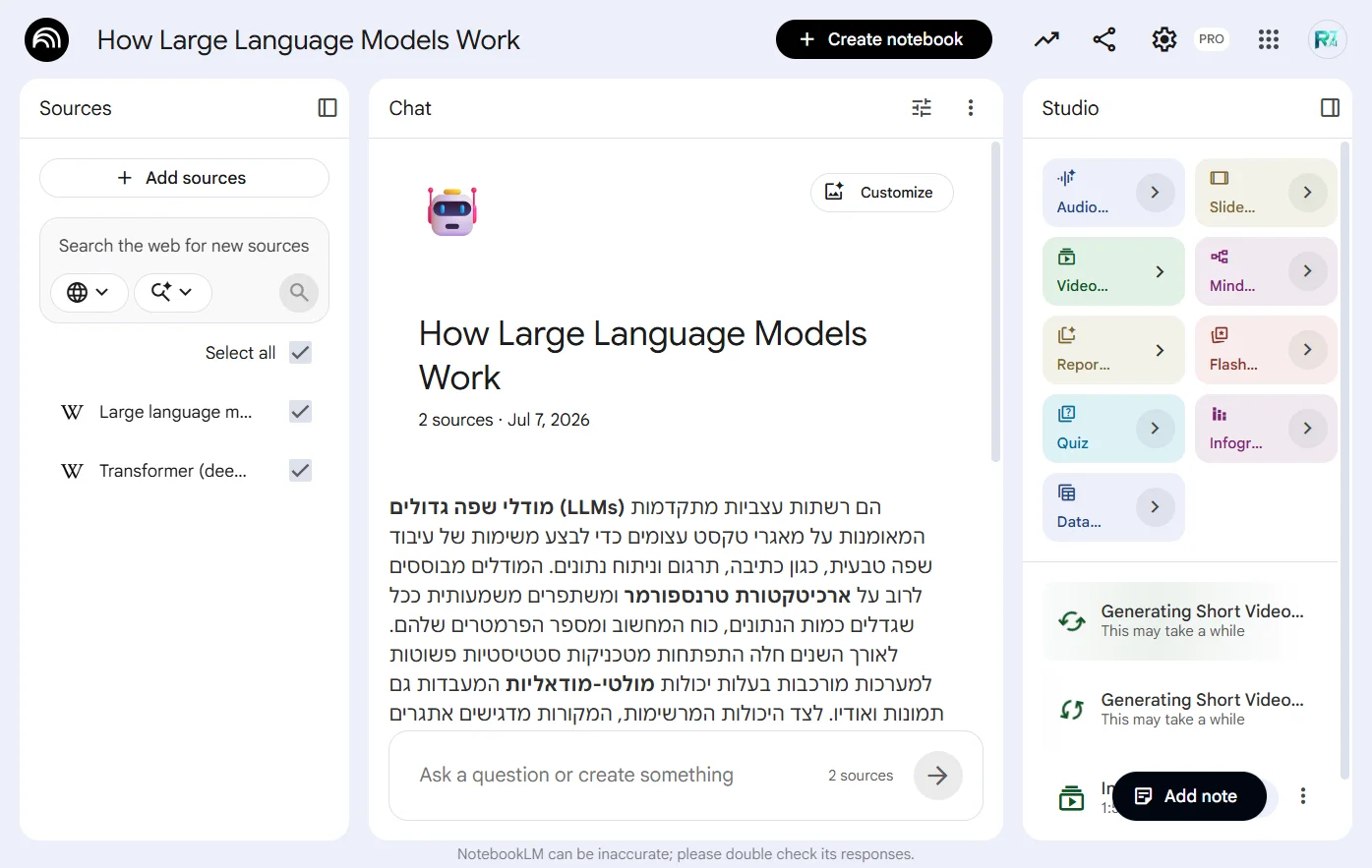Expand the research mode dropdown
The image size is (1372, 868).
pyautogui.click(x=172, y=292)
